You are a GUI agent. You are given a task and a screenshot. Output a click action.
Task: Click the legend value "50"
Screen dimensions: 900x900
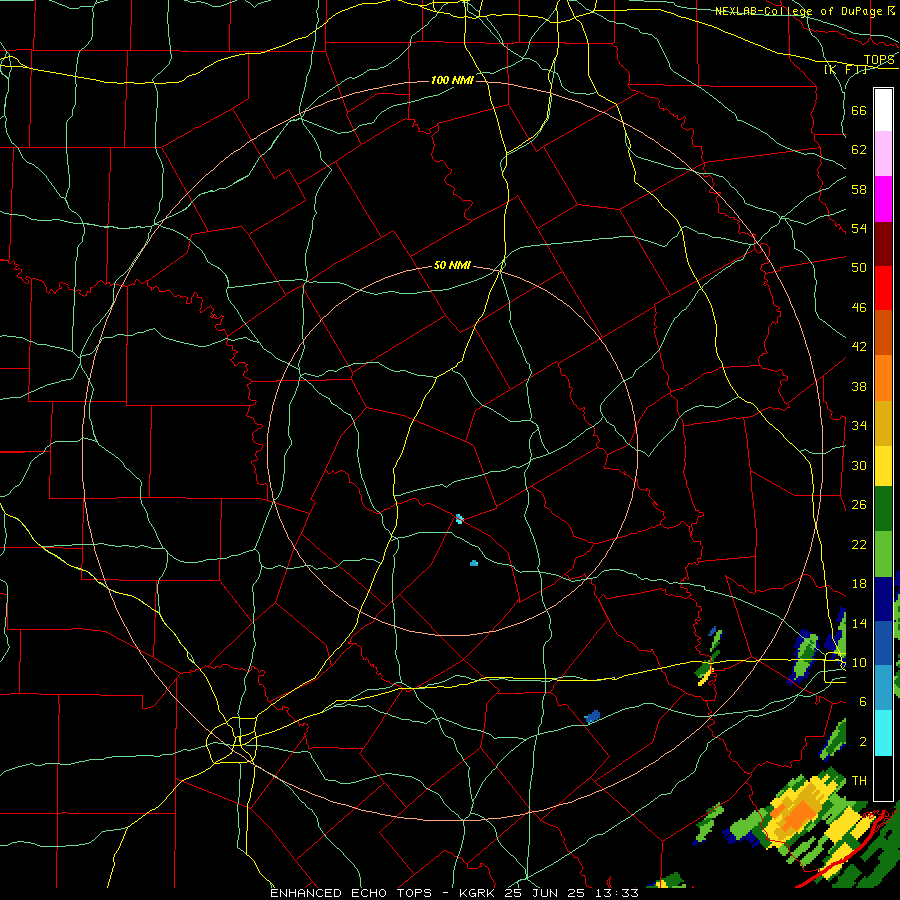pyautogui.click(x=859, y=267)
